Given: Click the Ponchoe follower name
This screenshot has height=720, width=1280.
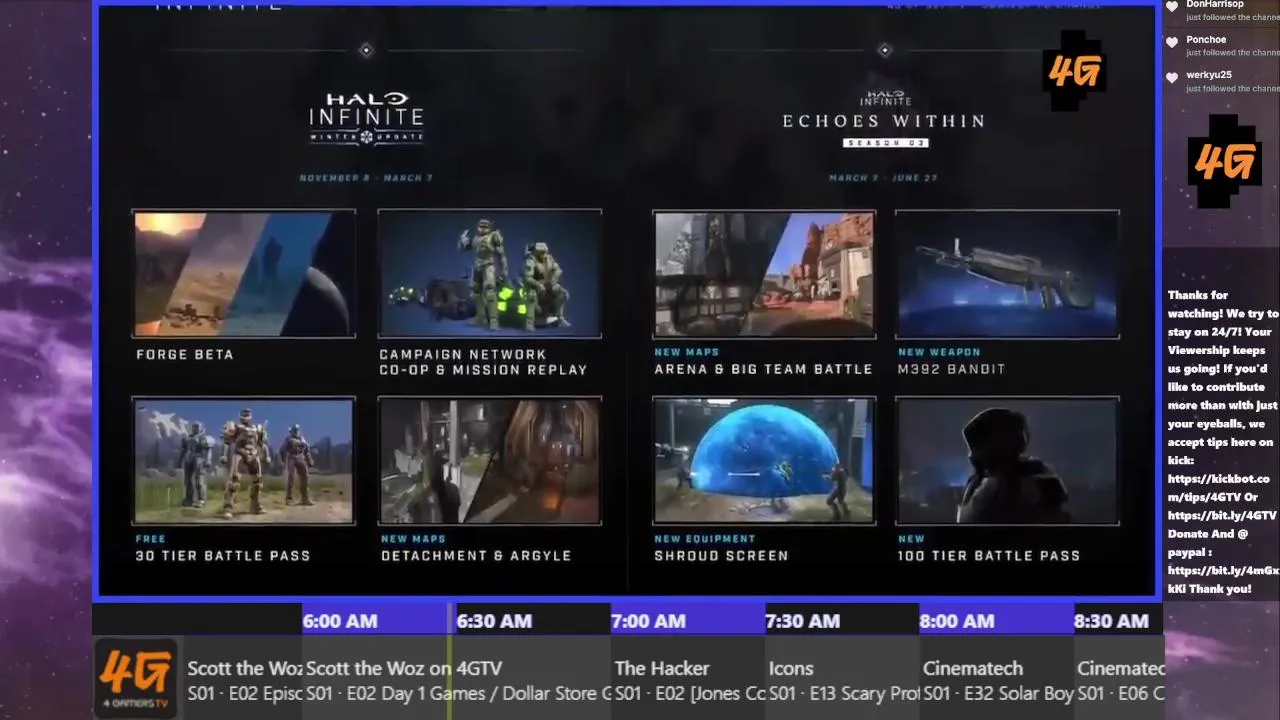Looking at the screenshot, I should point(1206,40).
